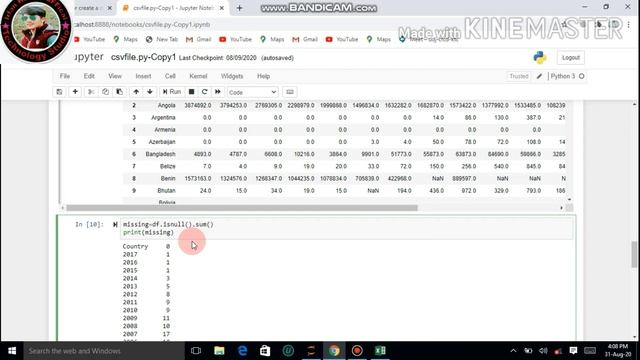The image size is (640, 360).
Task: Open the cell type Code dropdown
Action: 253,92
